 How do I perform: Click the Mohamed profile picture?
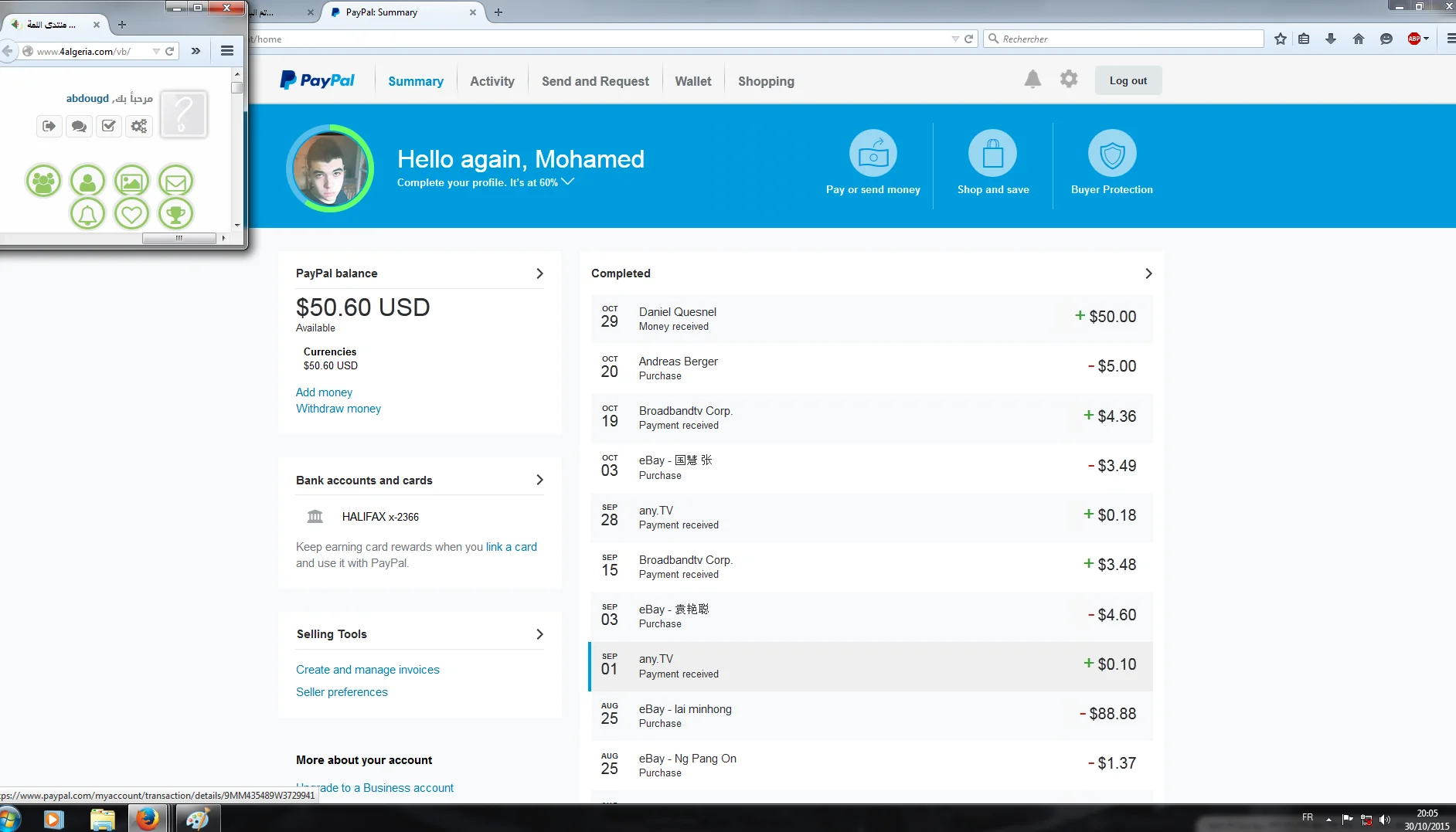click(330, 168)
